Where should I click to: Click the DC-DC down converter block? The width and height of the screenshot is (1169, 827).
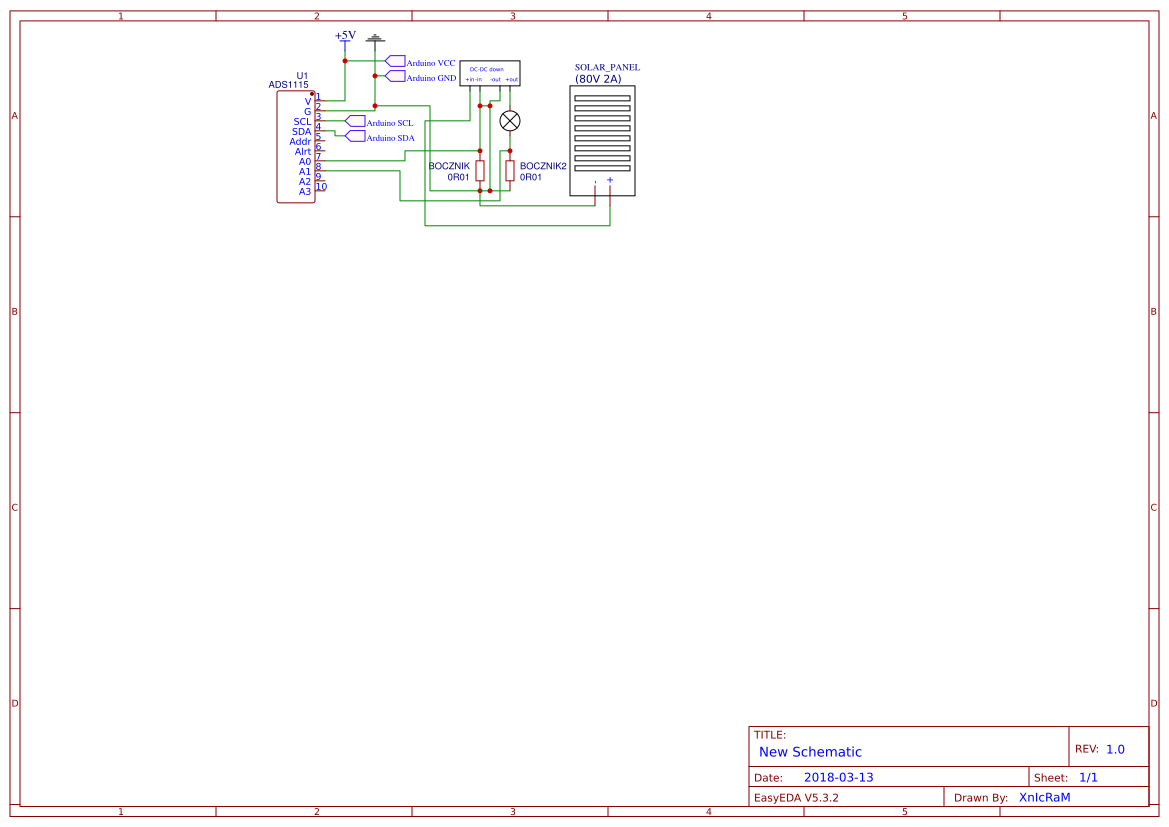coord(490,75)
